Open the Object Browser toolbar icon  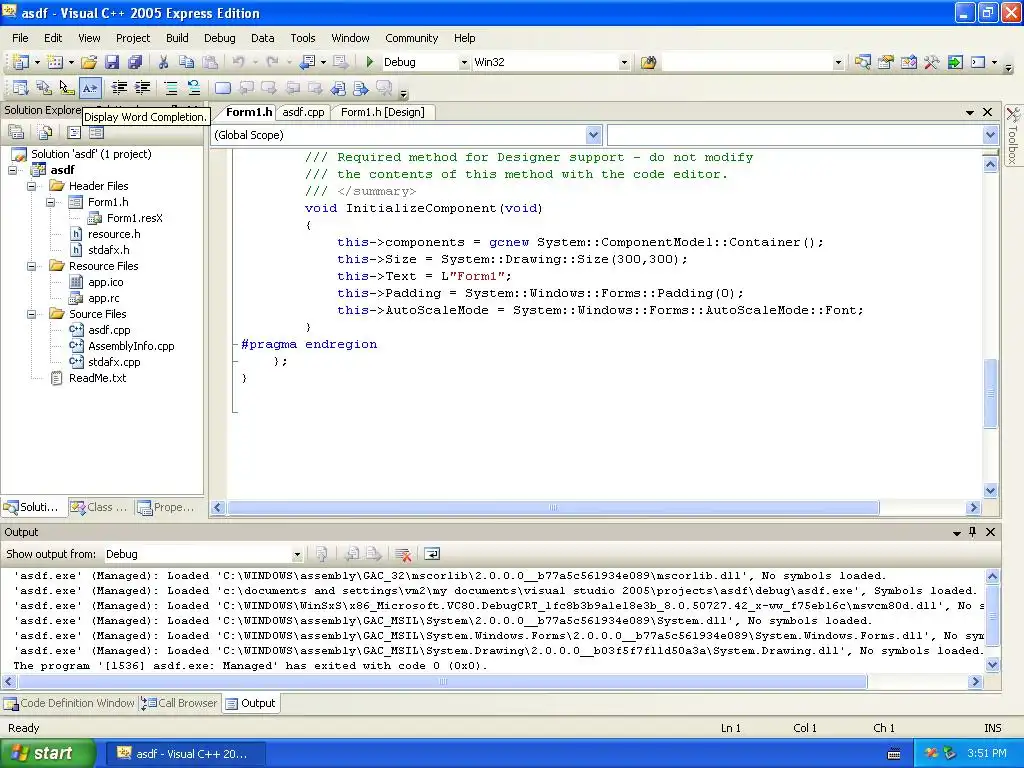[x=908, y=62]
